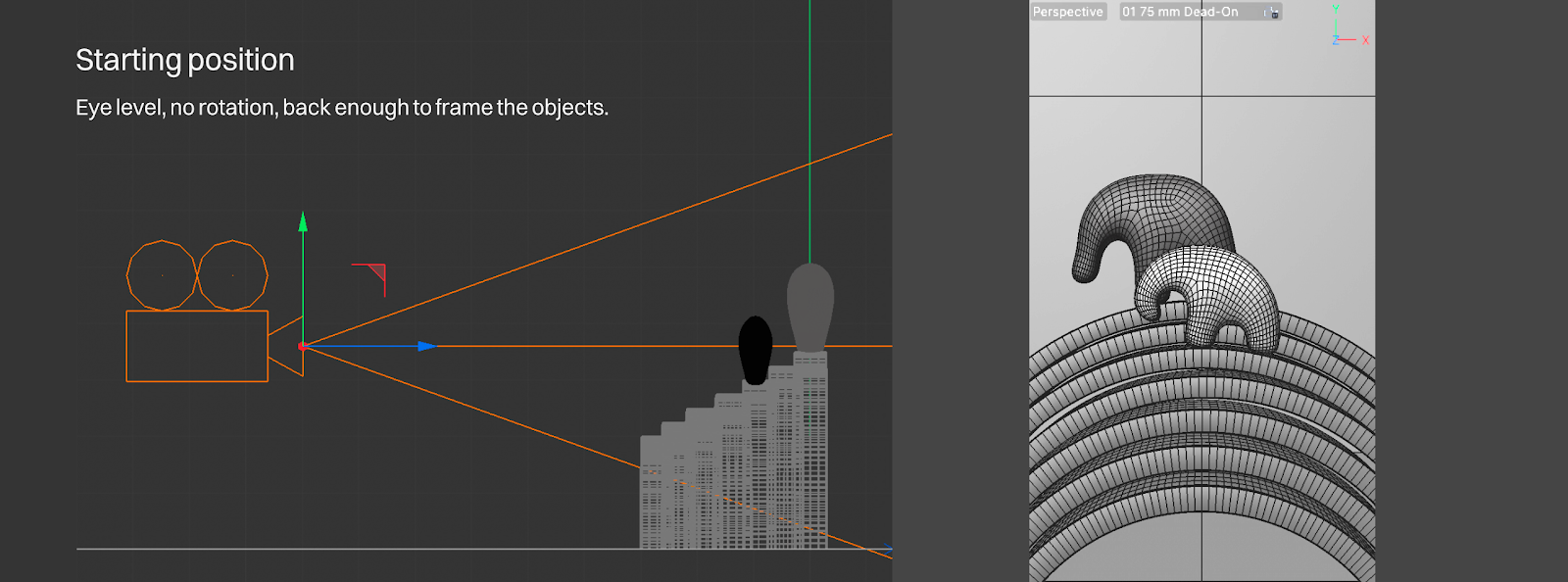Click the camera lock icon beside Dead-On
Screen dimensions: 1568x582
pos(1272,13)
